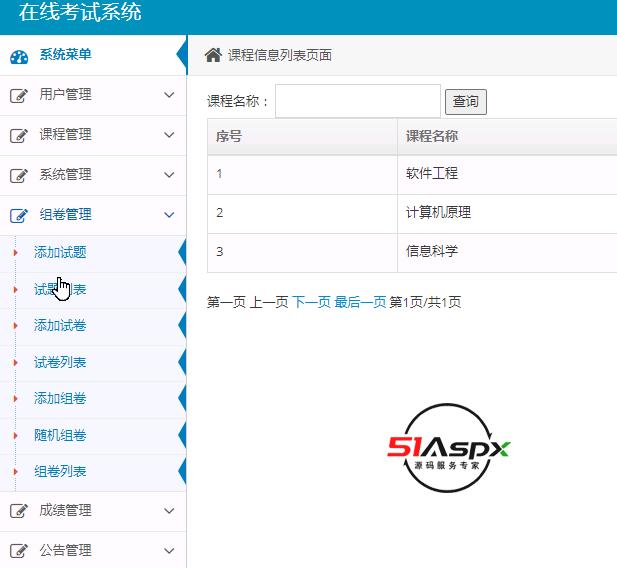Collapse the 组卷管理 chevron
The width and height of the screenshot is (617, 568).
tap(169, 215)
